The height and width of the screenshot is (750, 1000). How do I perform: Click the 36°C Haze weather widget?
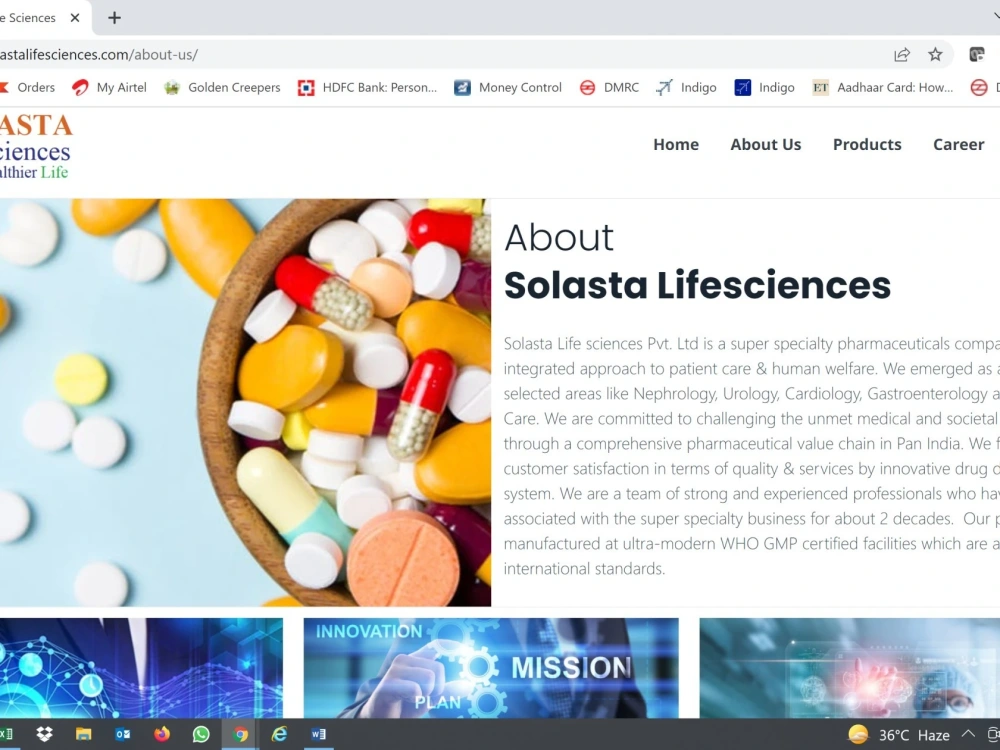tap(899, 735)
